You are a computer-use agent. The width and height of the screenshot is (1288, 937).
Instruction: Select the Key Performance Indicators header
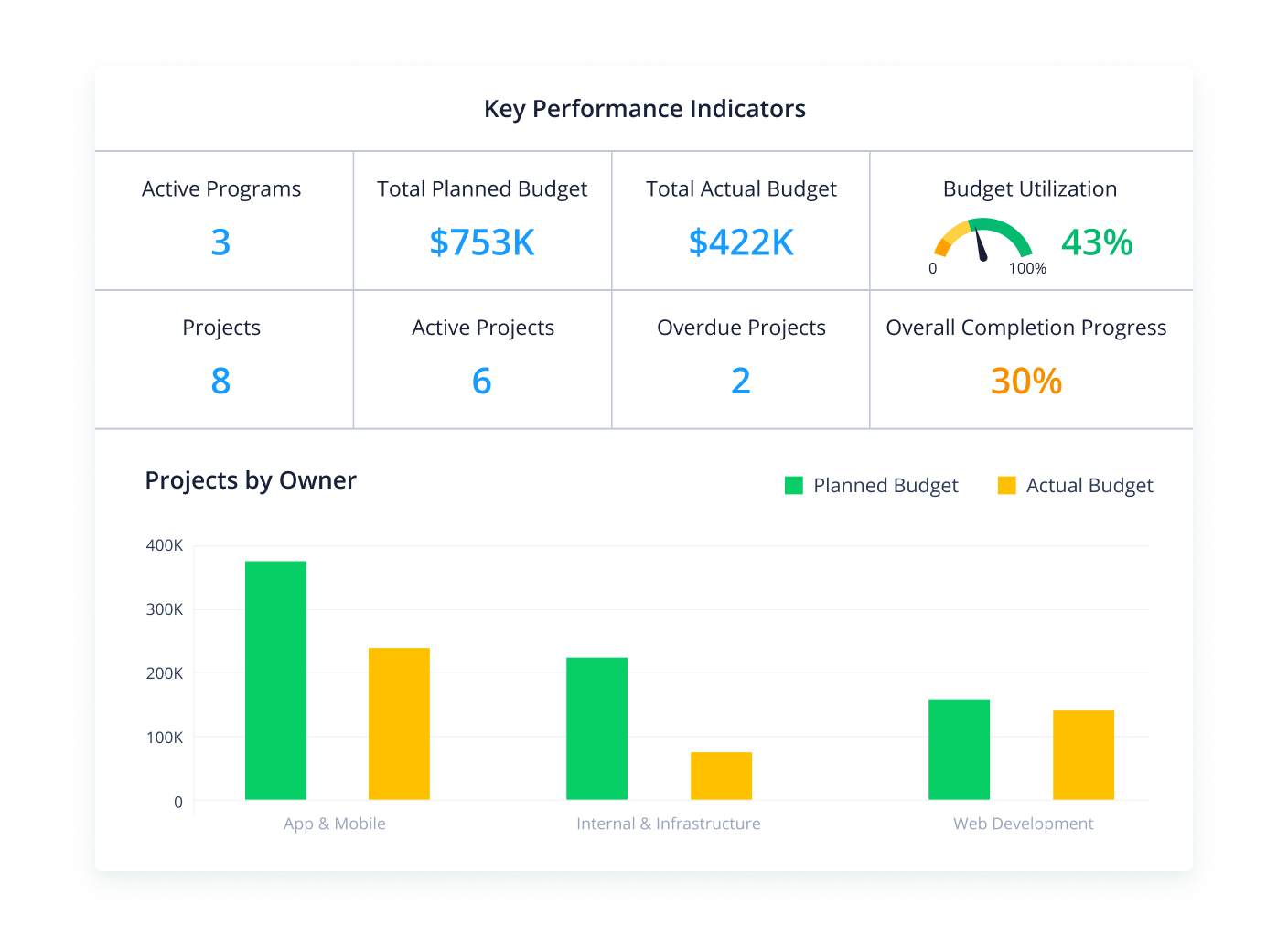coord(644,108)
